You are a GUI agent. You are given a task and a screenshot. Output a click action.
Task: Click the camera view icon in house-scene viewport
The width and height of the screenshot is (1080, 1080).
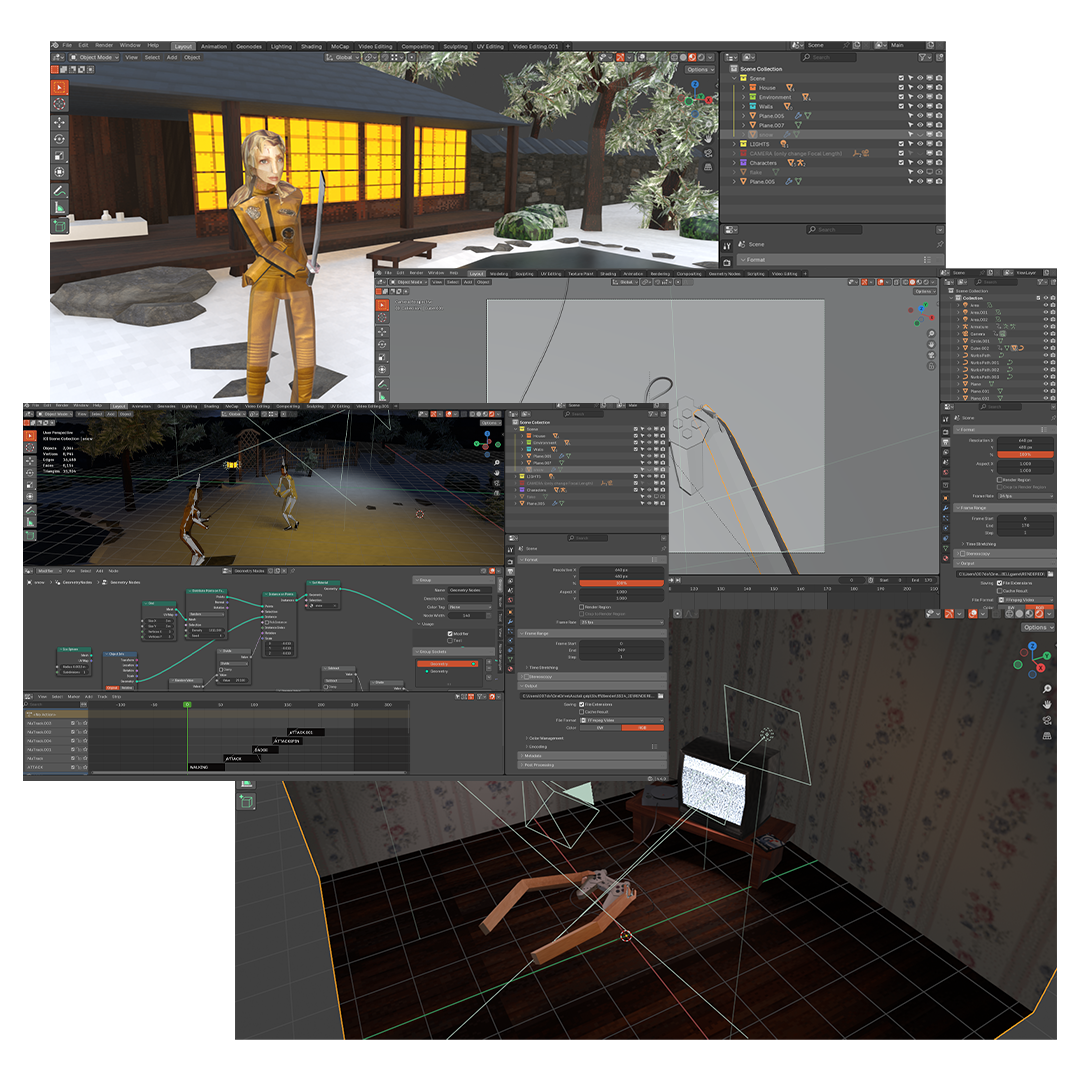point(708,153)
